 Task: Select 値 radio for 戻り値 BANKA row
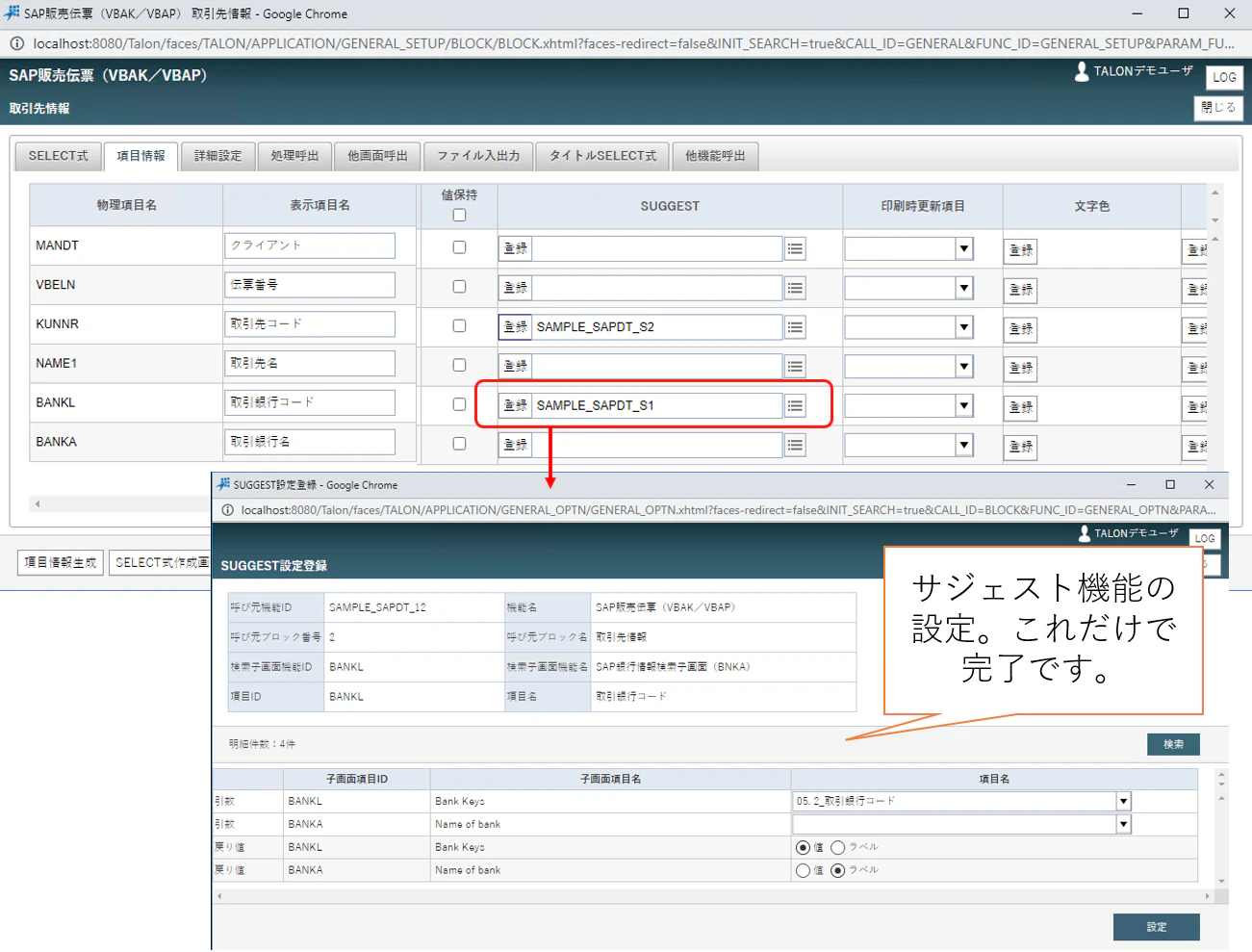pos(803,870)
